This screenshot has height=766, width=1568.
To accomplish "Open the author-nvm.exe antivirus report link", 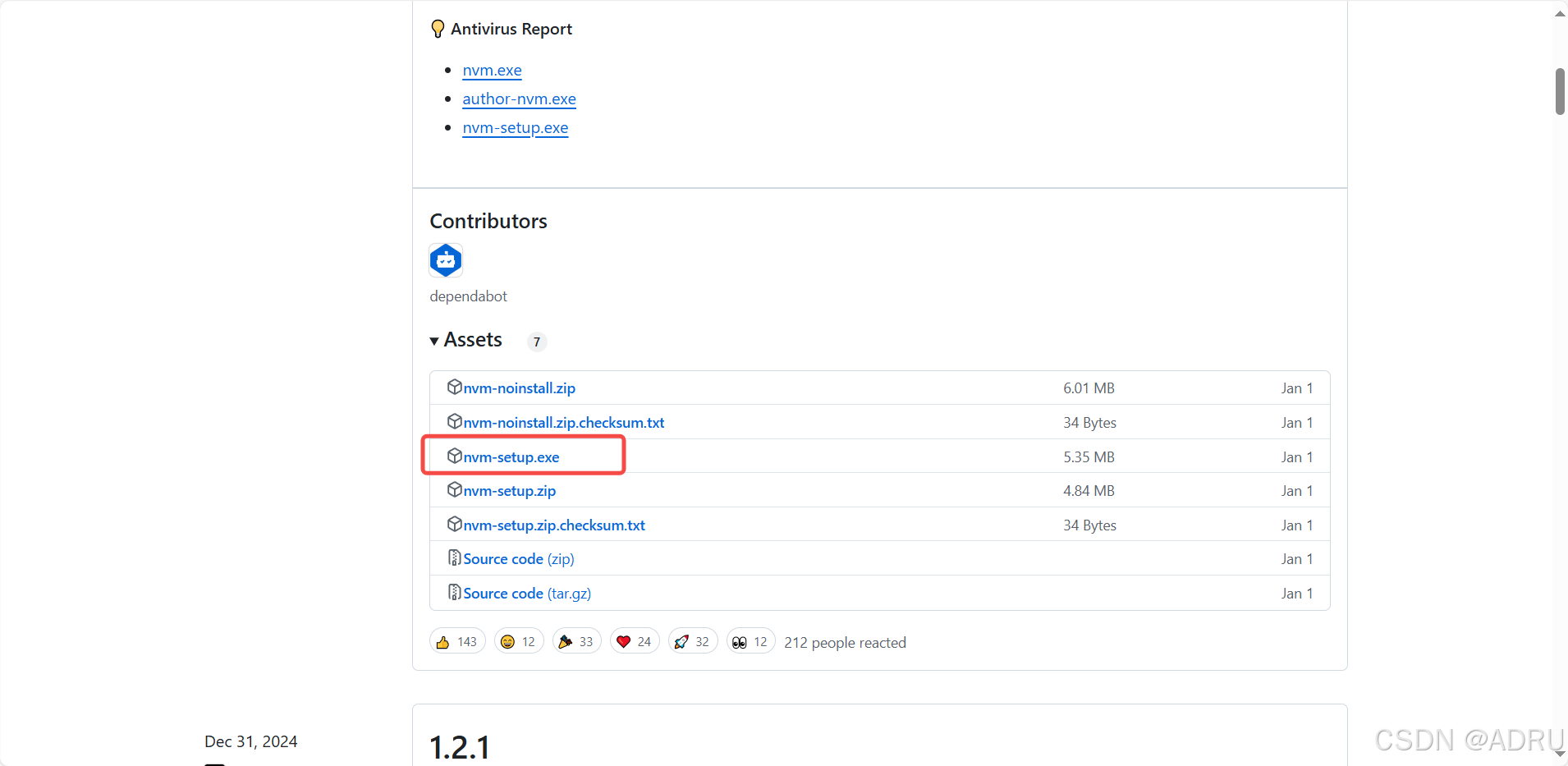I will click(x=519, y=99).
